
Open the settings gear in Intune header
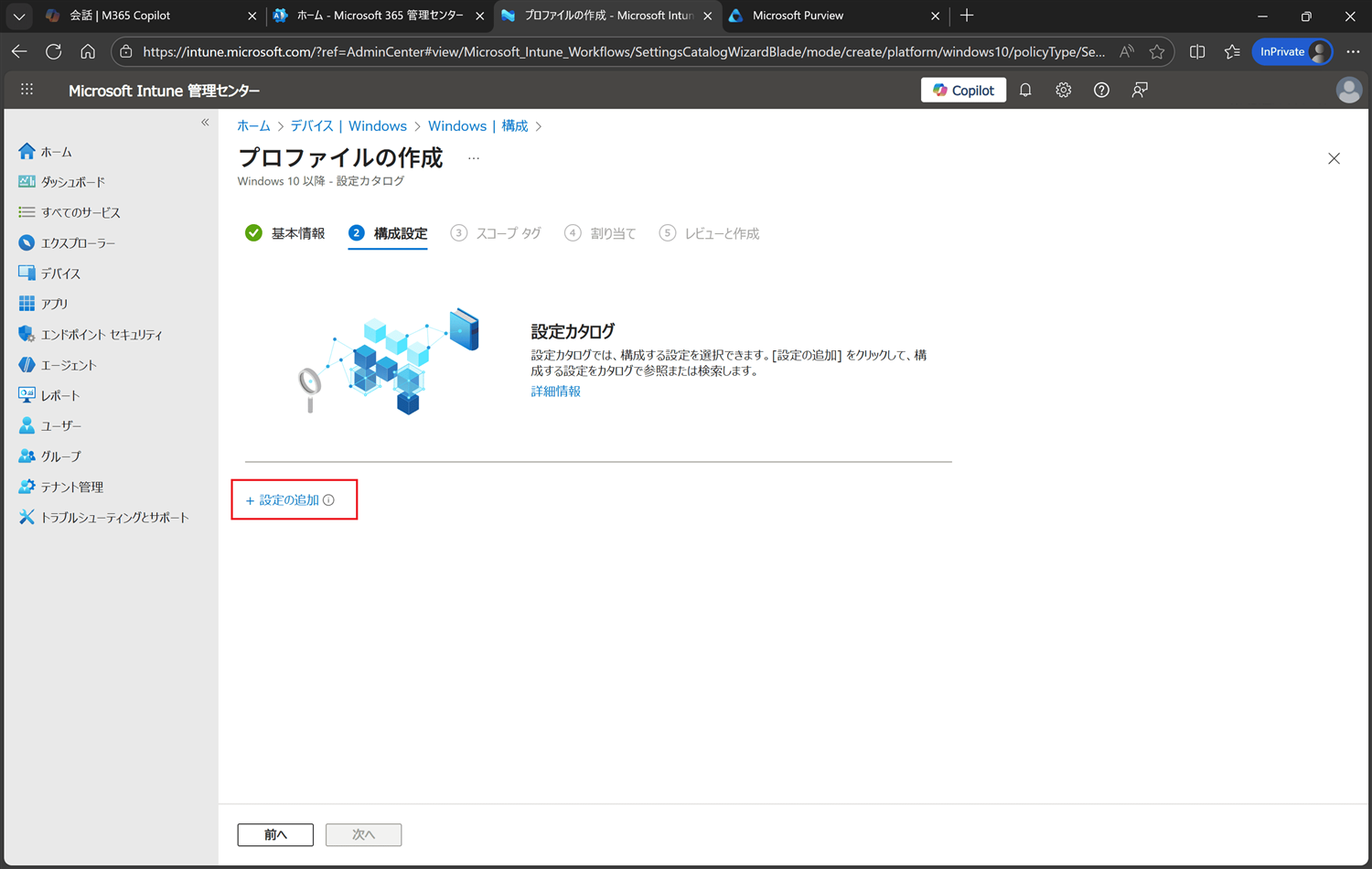pyautogui.click(x=1063, y=90)
